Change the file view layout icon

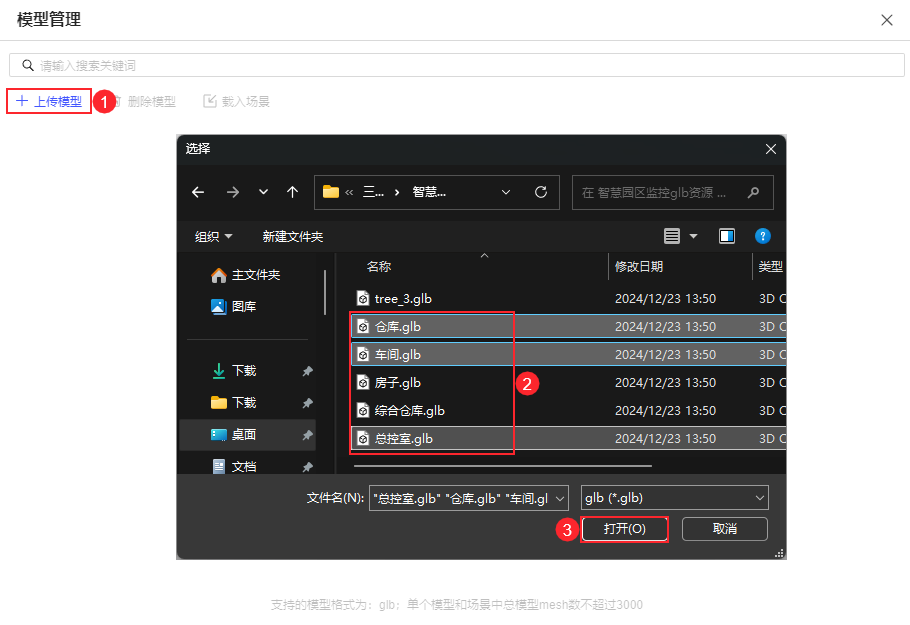672,236
